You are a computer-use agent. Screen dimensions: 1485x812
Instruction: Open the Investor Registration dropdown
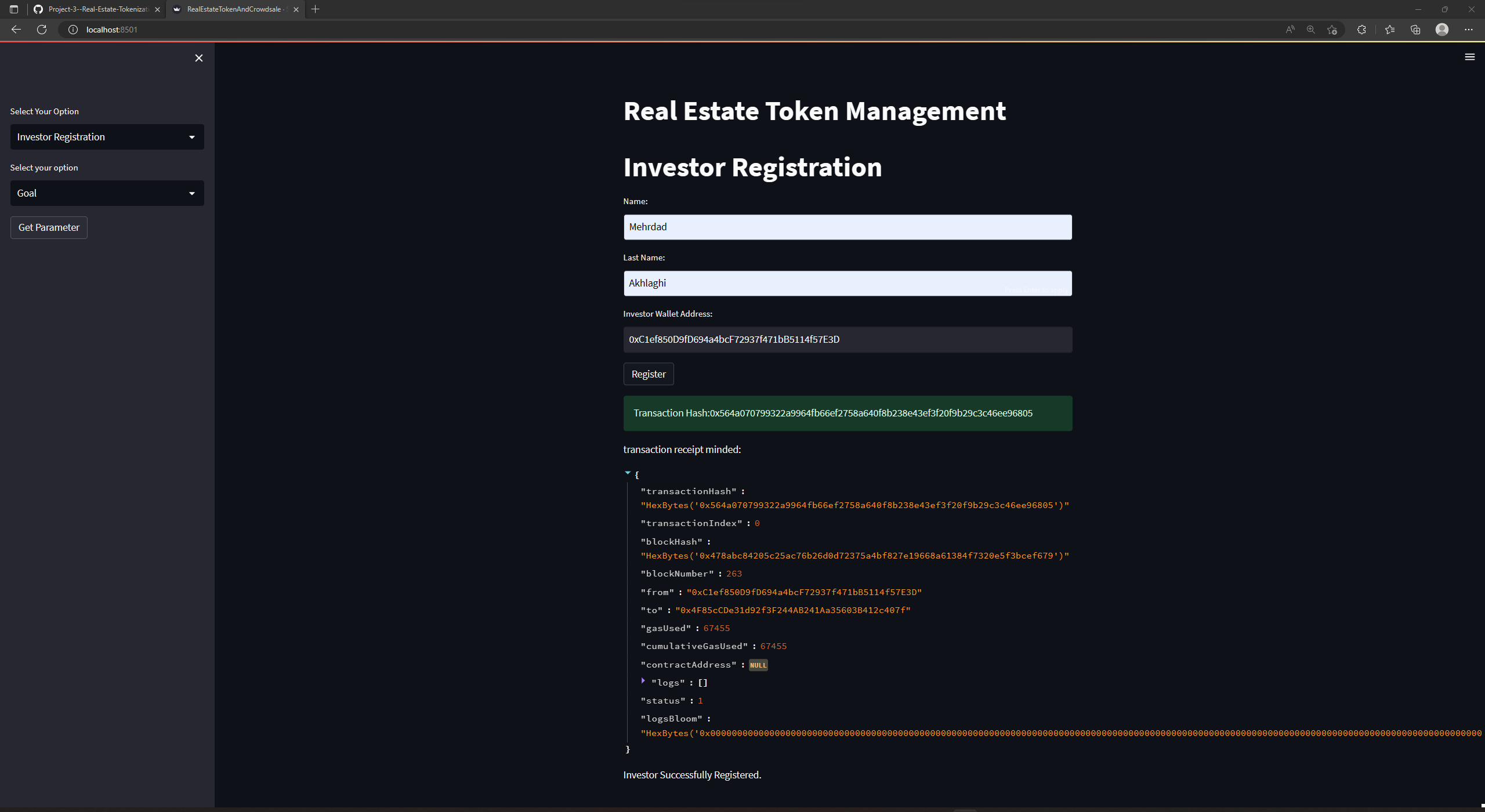click(x=107, y=136)
